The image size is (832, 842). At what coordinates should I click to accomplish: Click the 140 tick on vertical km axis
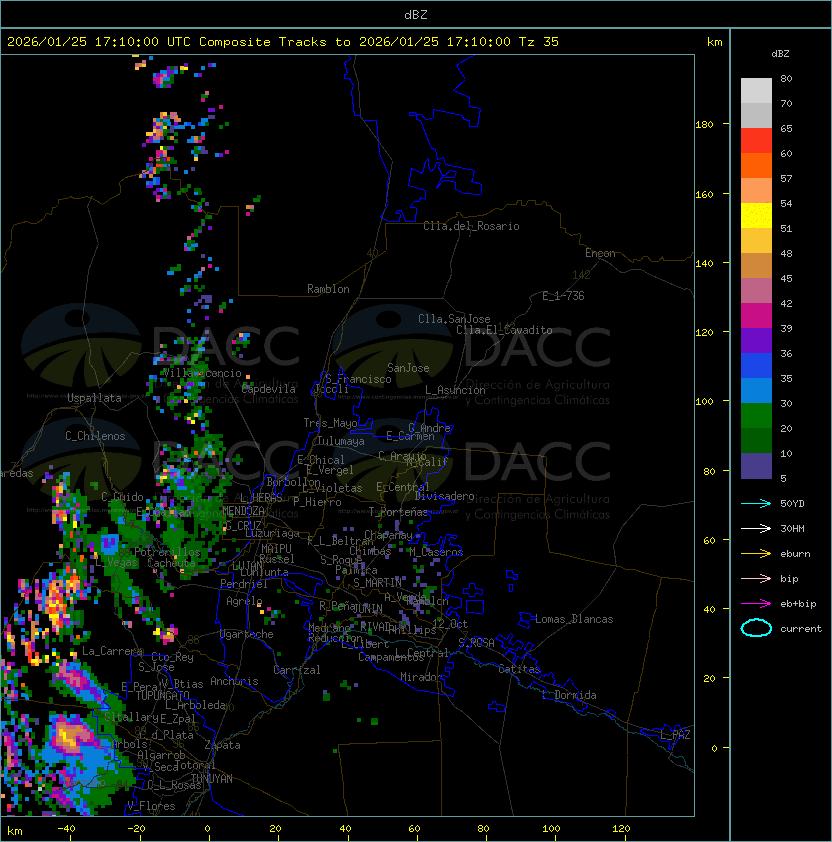pyautogui.click(x=704, y=264)
